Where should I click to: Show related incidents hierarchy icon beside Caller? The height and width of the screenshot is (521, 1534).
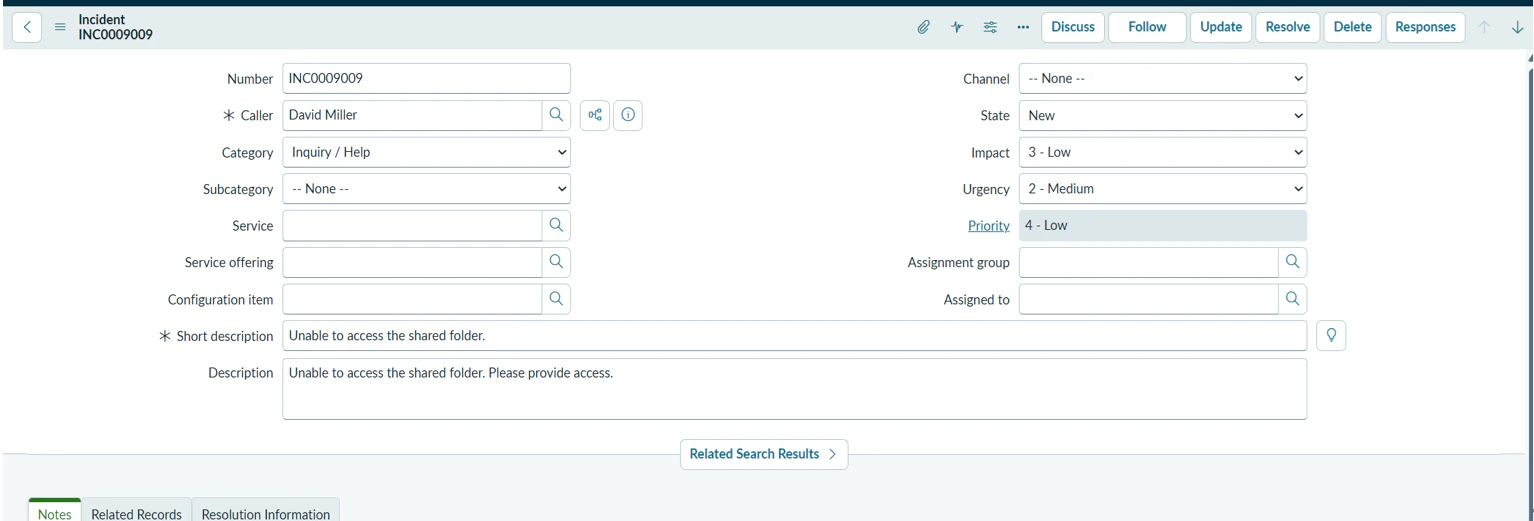click(595, 115)
